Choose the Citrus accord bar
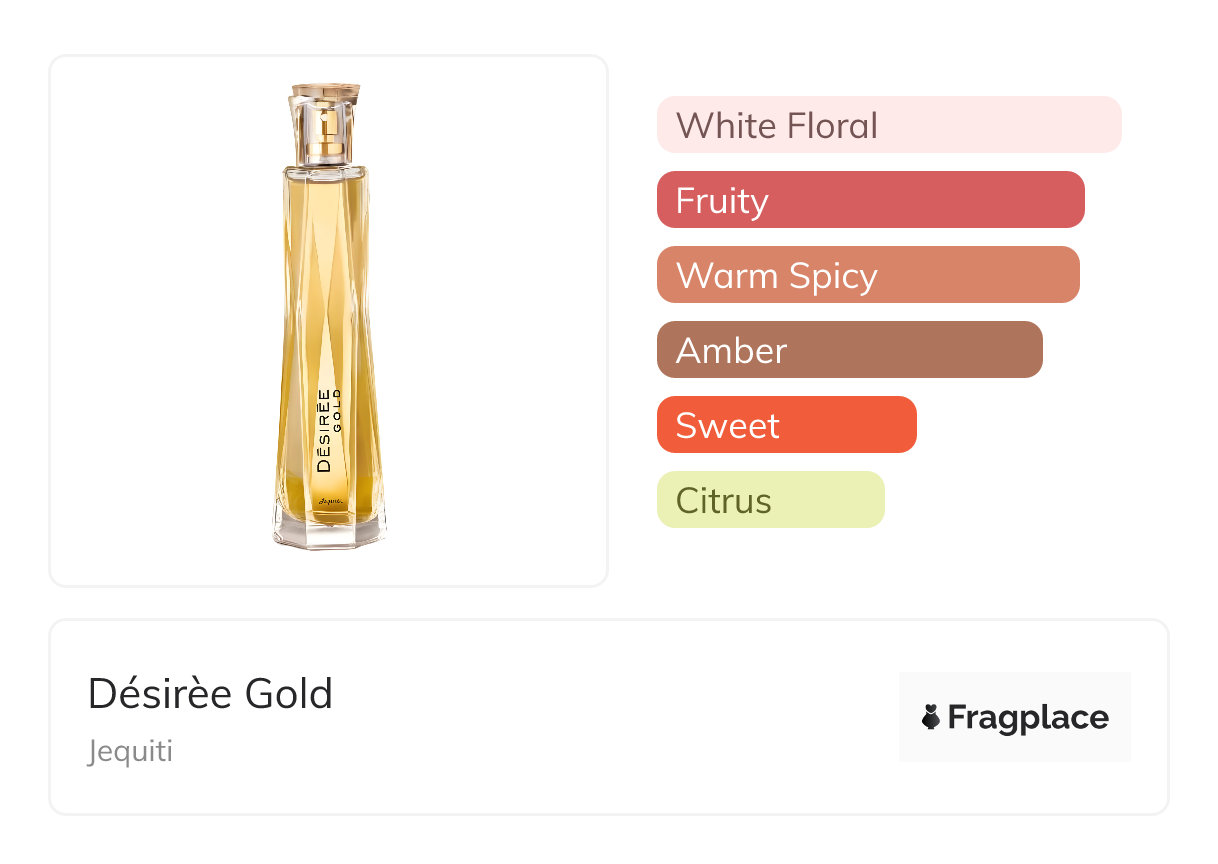The width and height of the screenshot is (1218, 864). coord(770,500)
